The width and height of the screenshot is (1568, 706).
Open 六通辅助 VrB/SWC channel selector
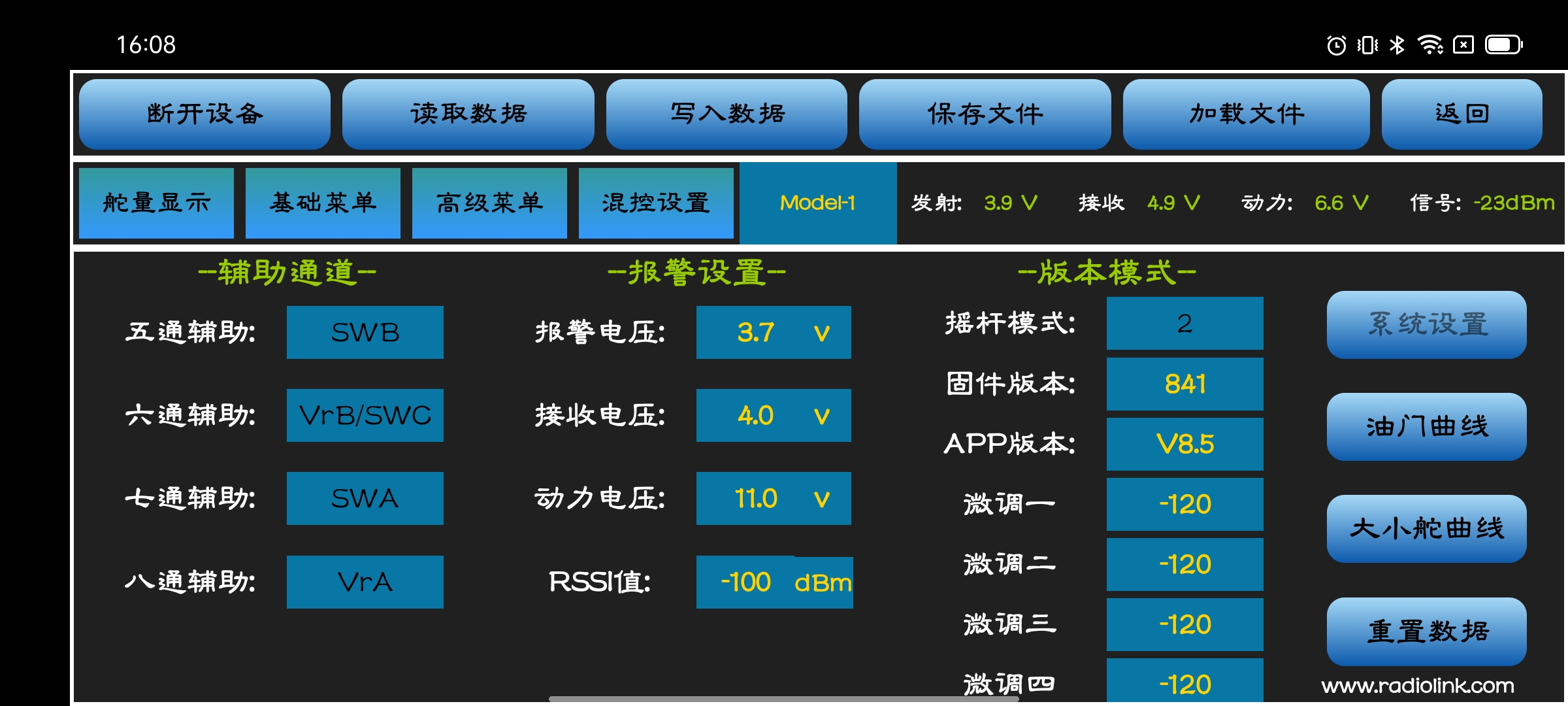365,416
